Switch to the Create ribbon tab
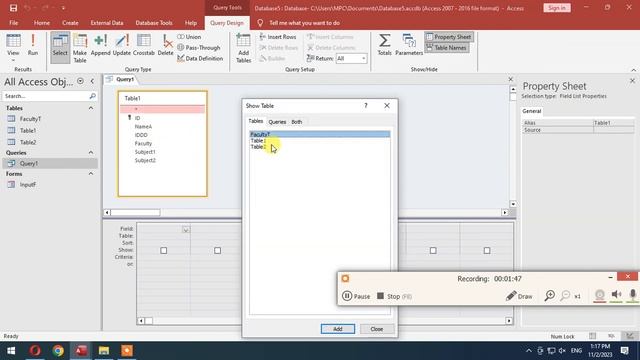The width and height of the screenshot is (640, 360). (70, 23)
